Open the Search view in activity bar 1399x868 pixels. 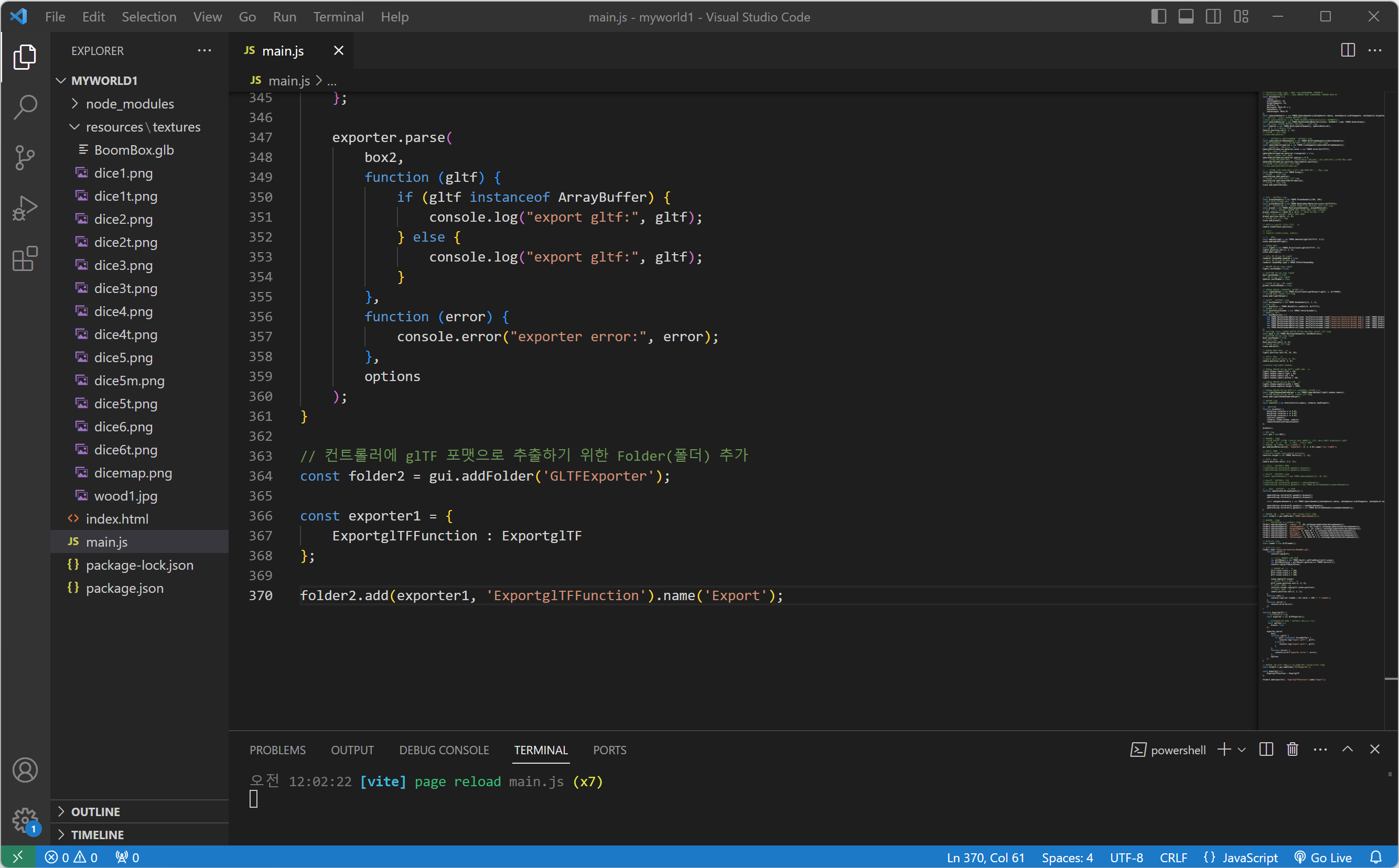(x=25, y=107)
